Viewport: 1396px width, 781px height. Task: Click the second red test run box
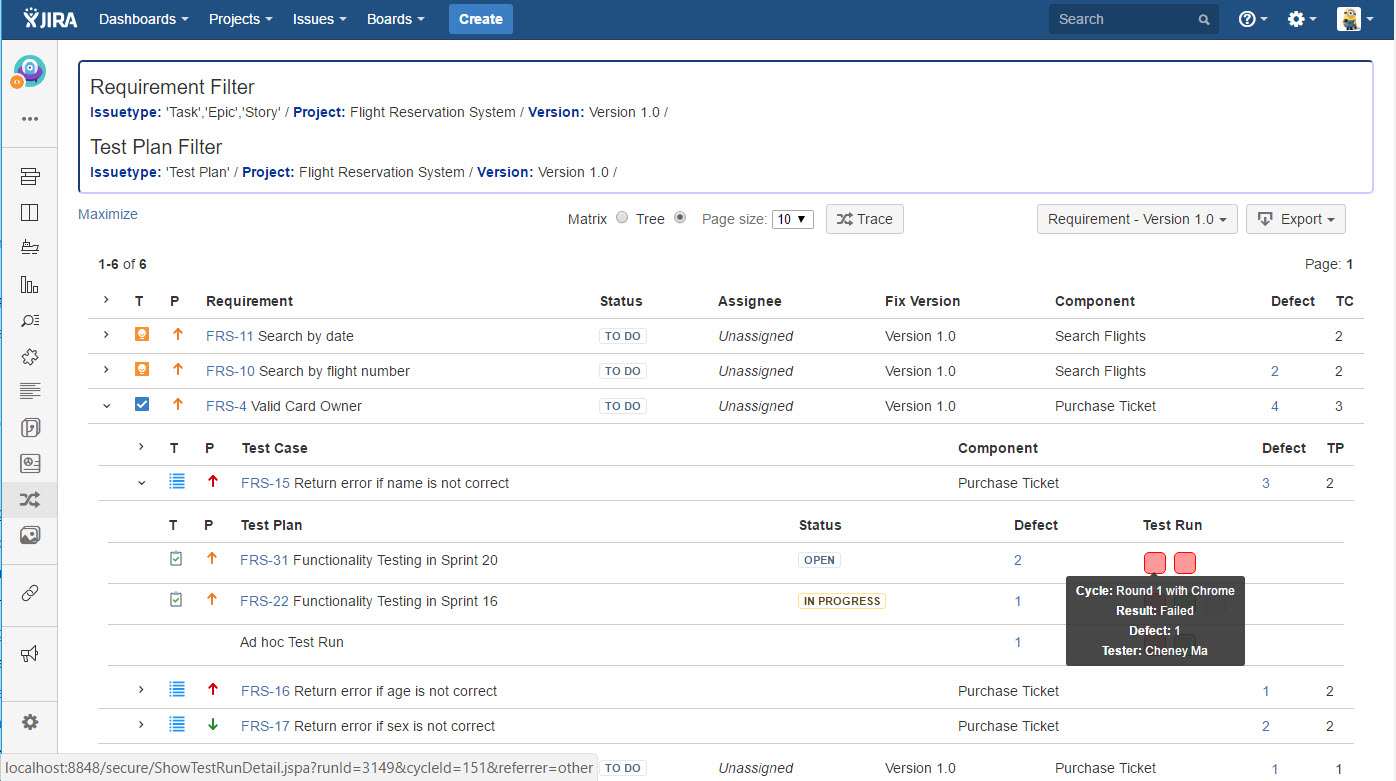click(x=1185, y=562)
